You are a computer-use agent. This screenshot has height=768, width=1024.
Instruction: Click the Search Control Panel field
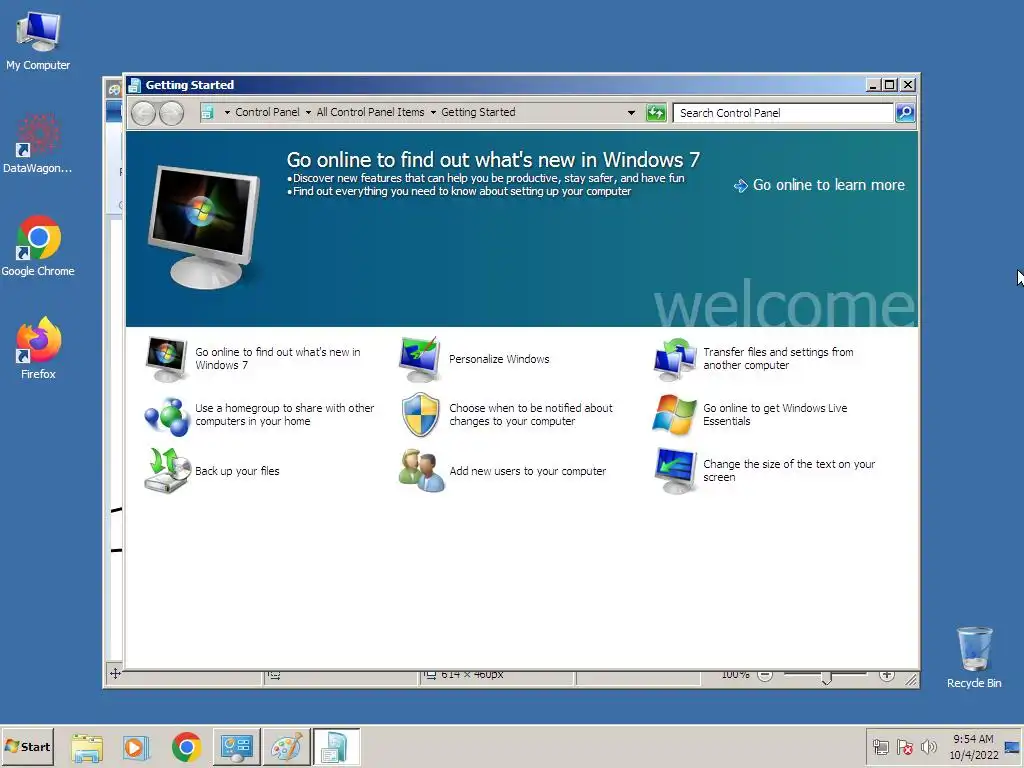[x=783, y=113]
